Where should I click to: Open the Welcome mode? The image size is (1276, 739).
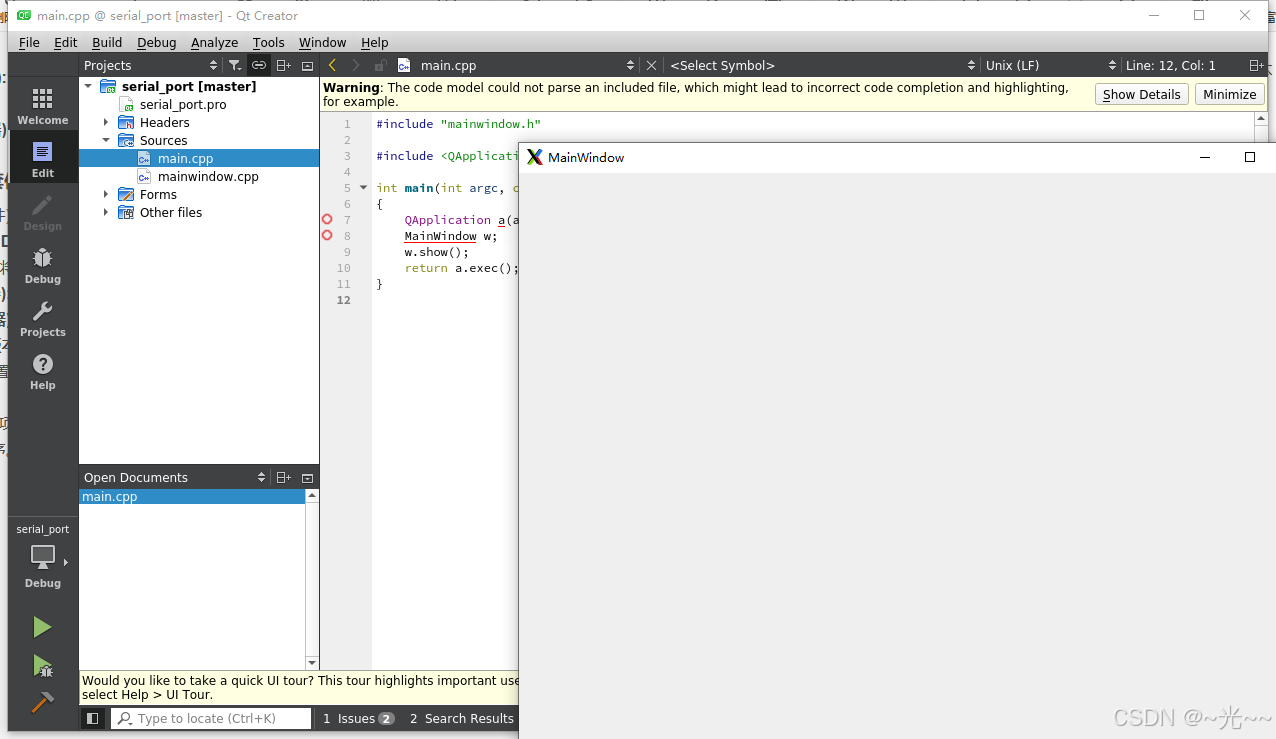click(x=42, y=106)
